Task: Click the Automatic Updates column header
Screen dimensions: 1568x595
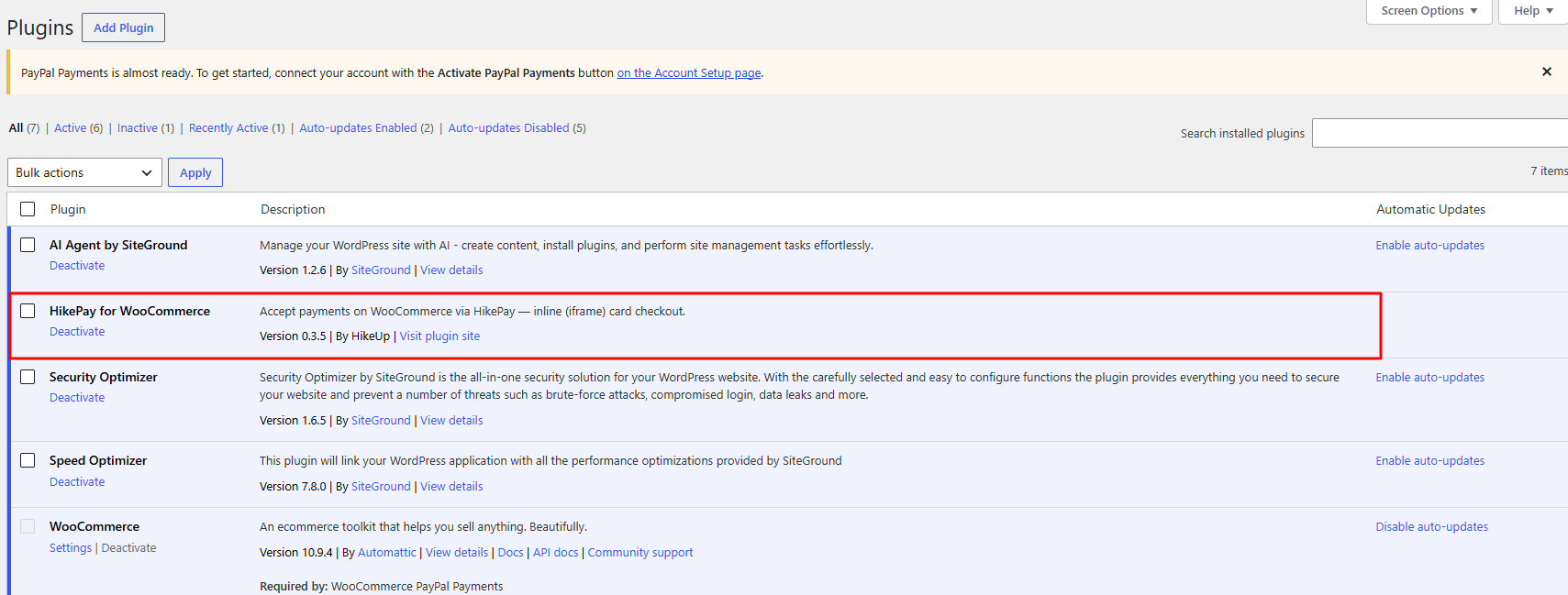Action: pyautogui.click(x=1430, y=210)
